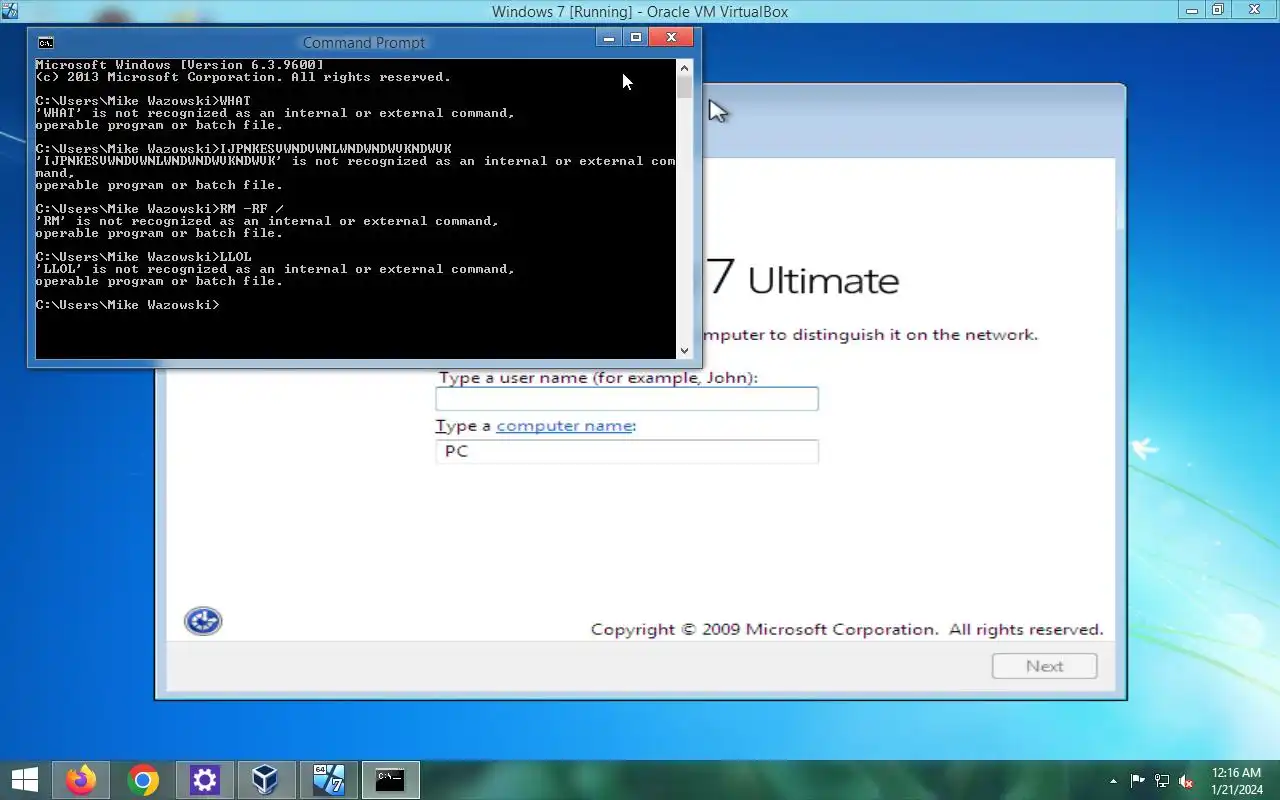Image resolution: width=1280 pixels, height=800 pixels.
Task: Launch Google Chrome from the taskbar
Action: 143,780
